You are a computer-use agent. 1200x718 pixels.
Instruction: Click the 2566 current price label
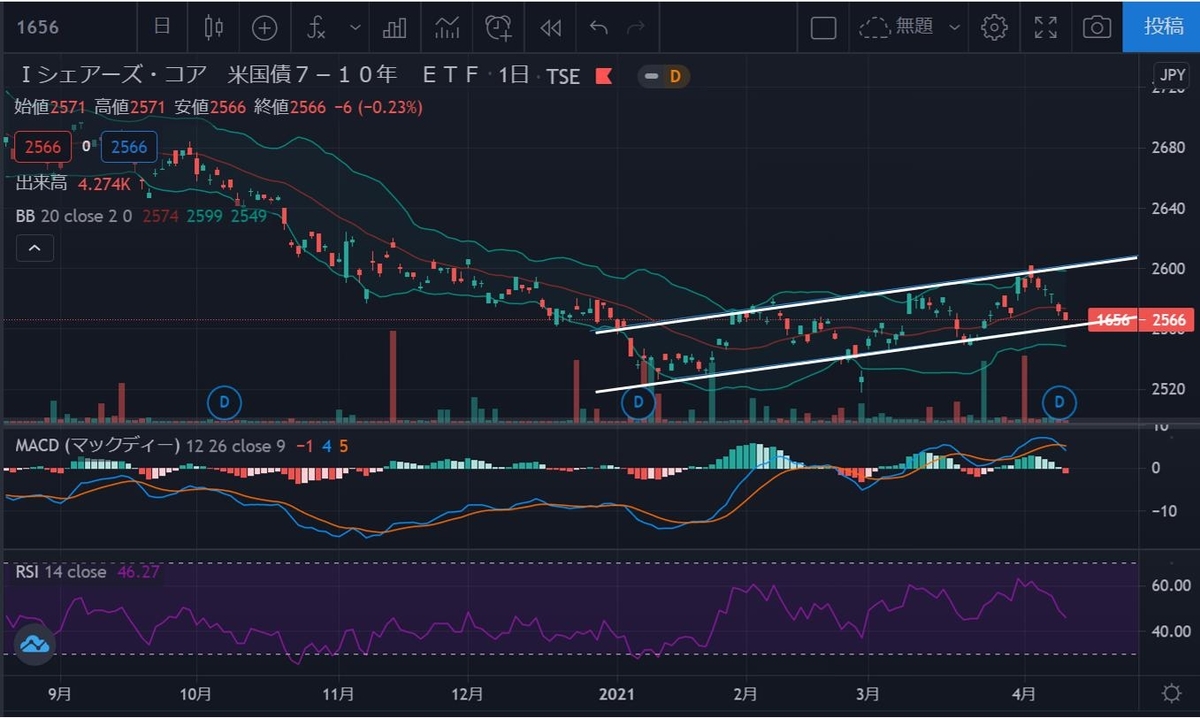1168,320
